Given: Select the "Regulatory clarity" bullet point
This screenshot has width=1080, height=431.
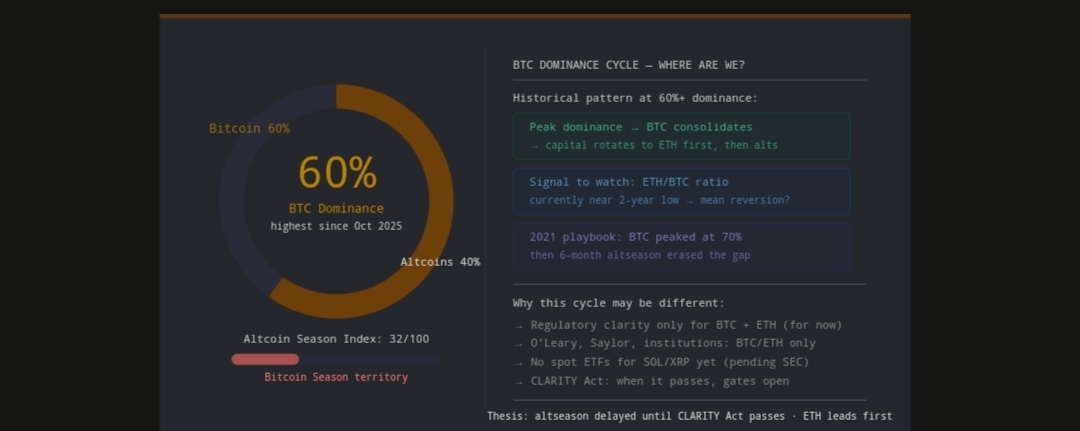Looking at the screenshot, I should [678, 325].
